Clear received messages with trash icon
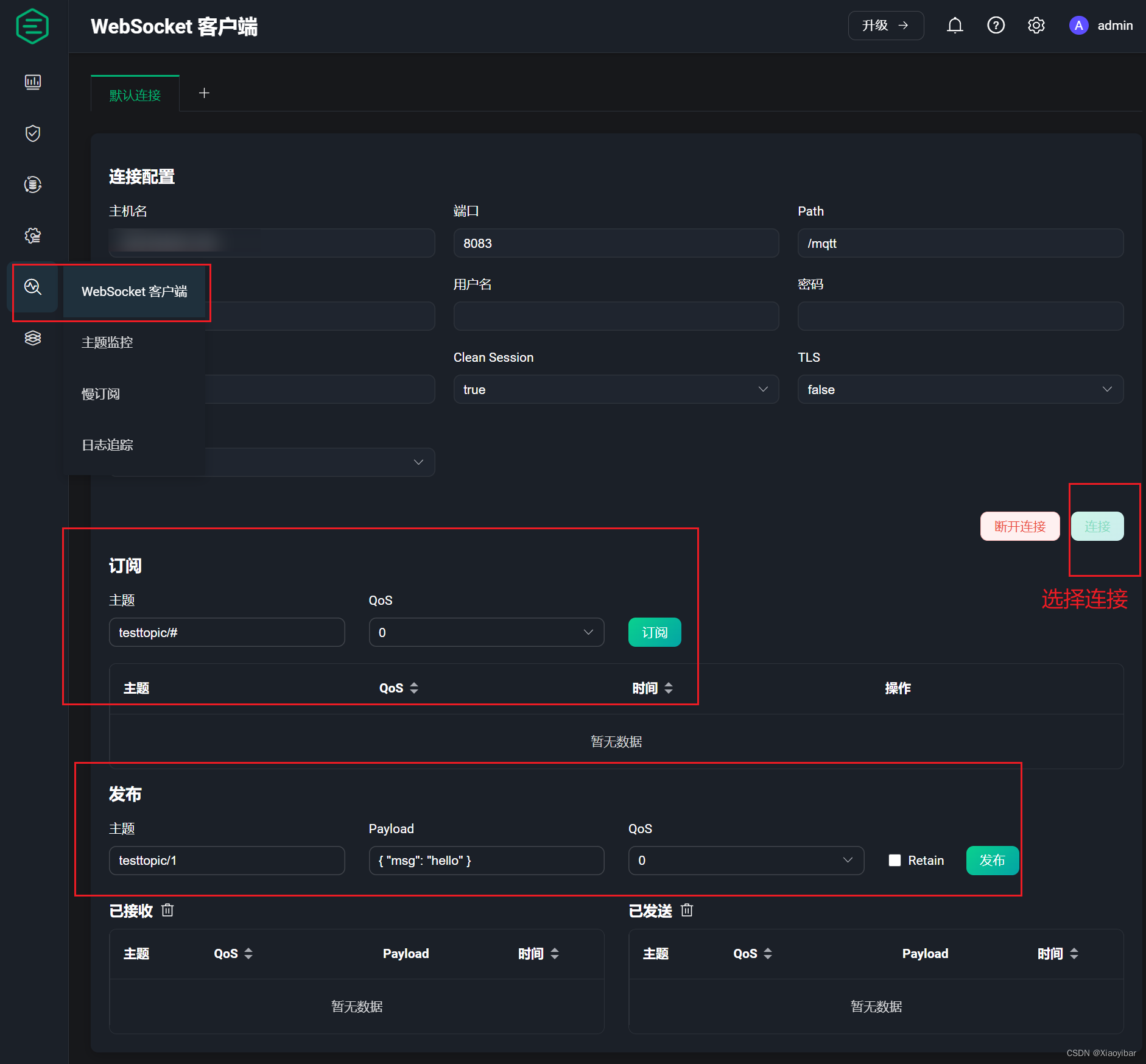 click(167, 910)
